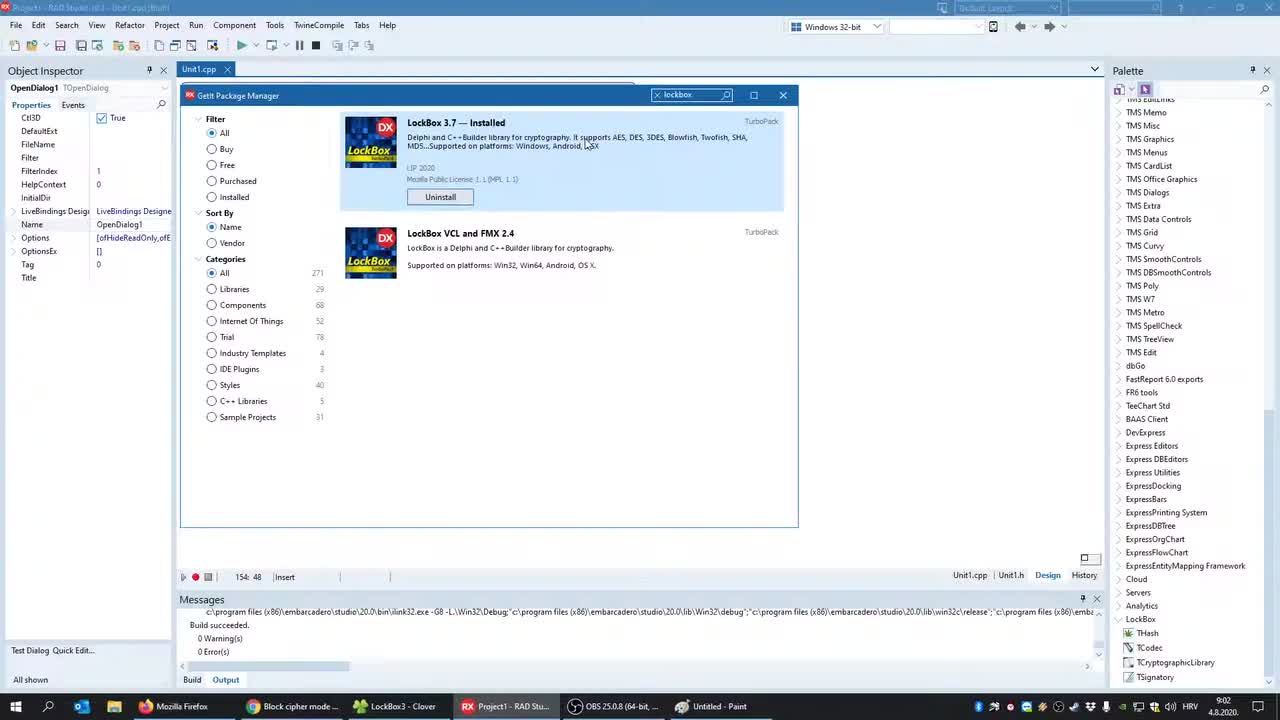Click the LockBox 3.7 package thumbnail
Viewport: 1280px width, 720px height.
371,142
